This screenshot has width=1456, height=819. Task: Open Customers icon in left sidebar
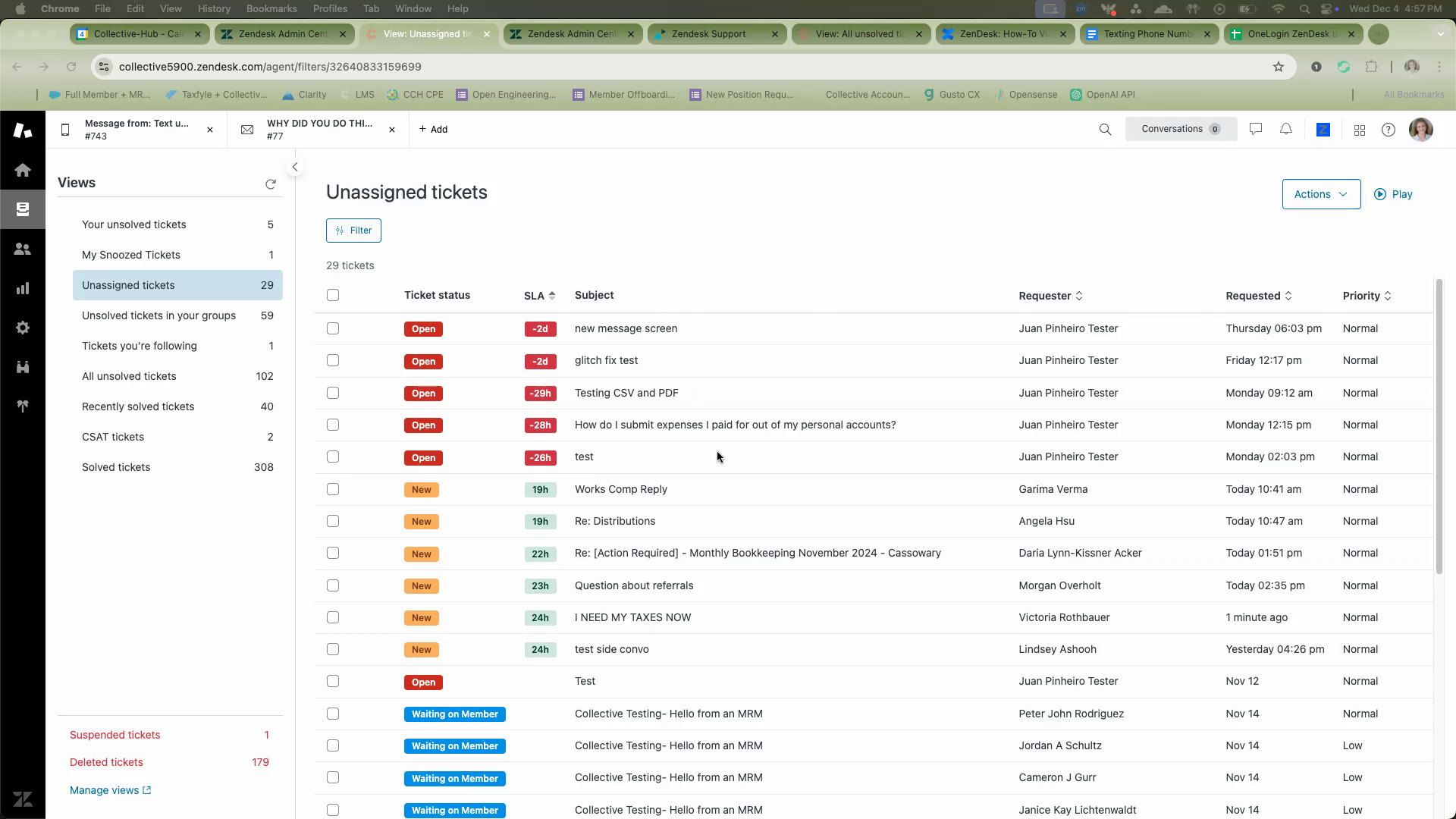(23, 249)
